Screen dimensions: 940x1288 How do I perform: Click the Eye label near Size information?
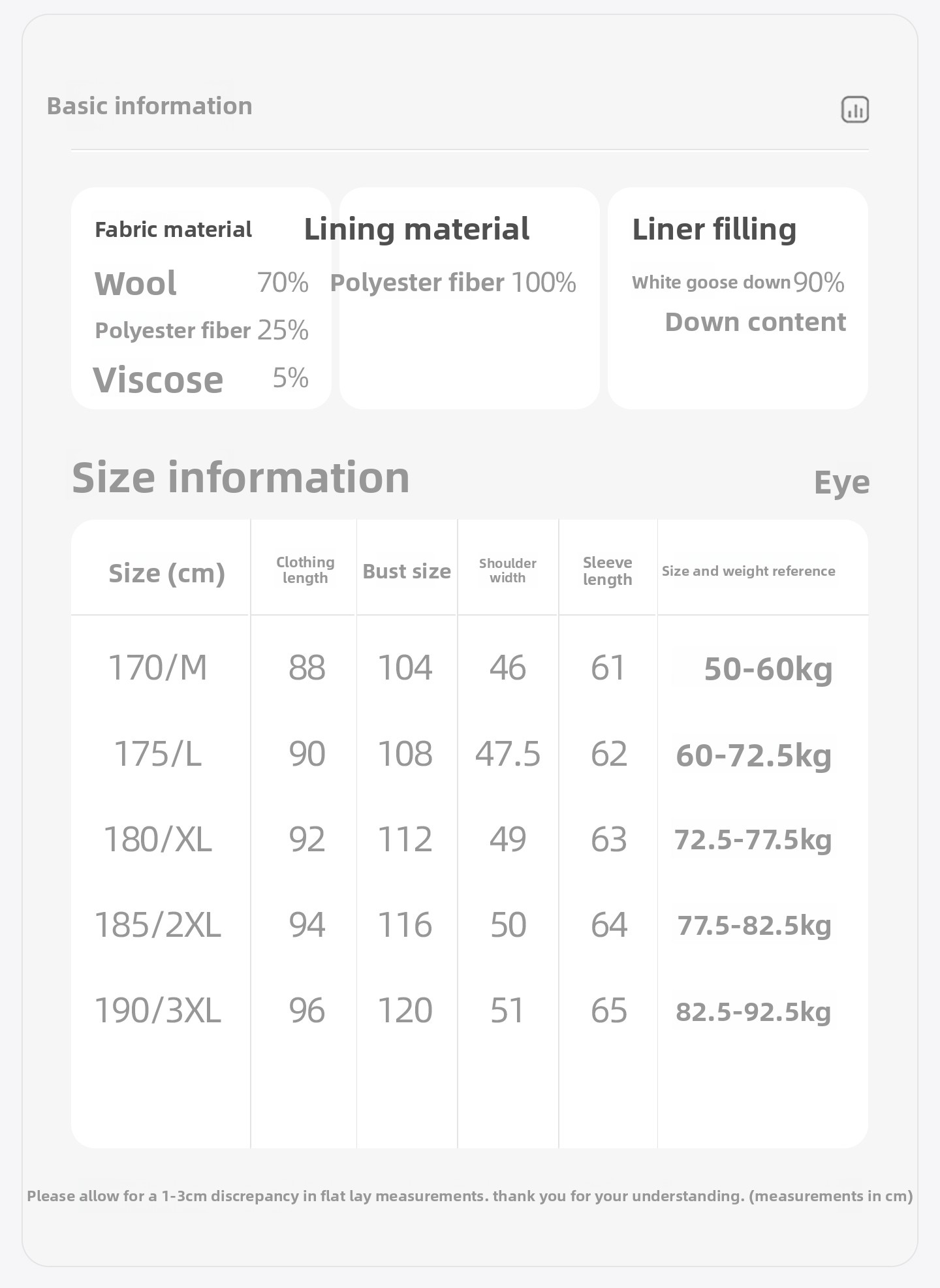point(841,483)
